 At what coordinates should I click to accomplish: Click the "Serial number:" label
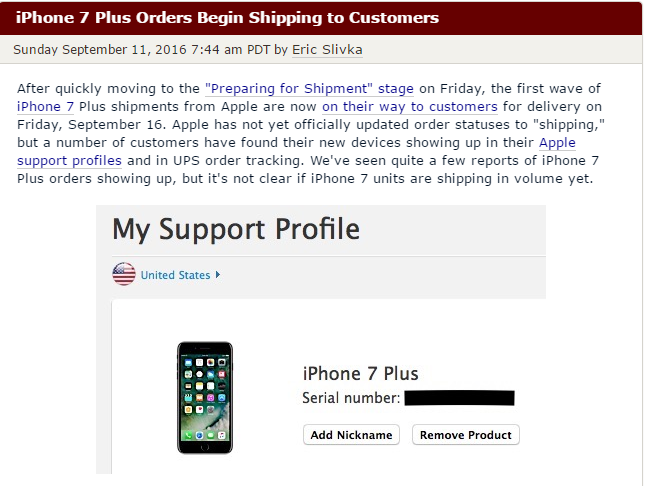coord(351,398)
